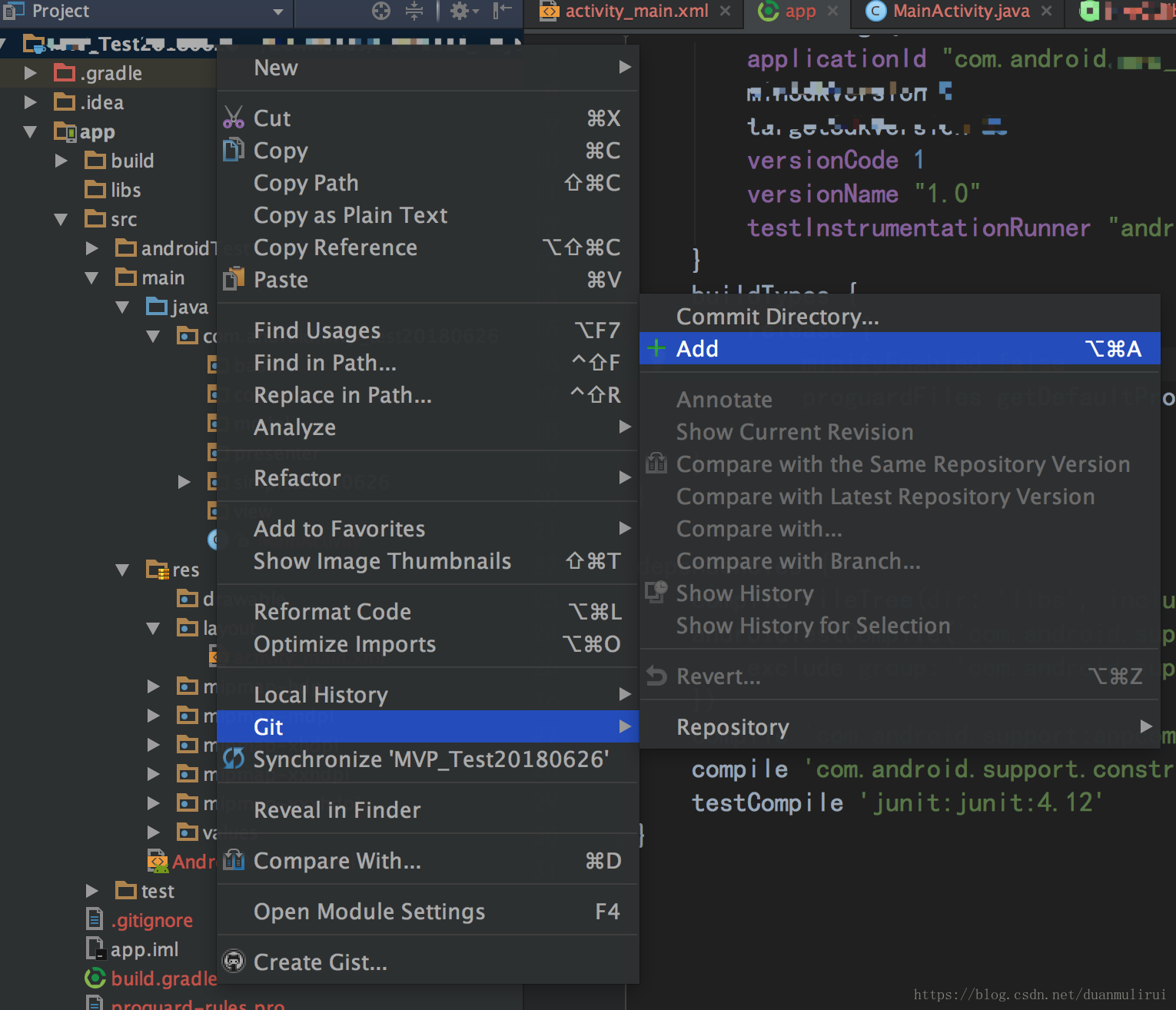Click the Cut scissors icon
Image resolution: width=1176 pixels, height=1010 pixels.
234,118
